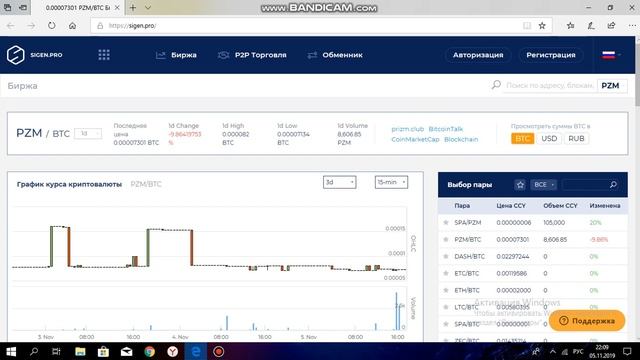Click the address bar URL sigen.pro
640x360 pixels.
coord(132,26)
